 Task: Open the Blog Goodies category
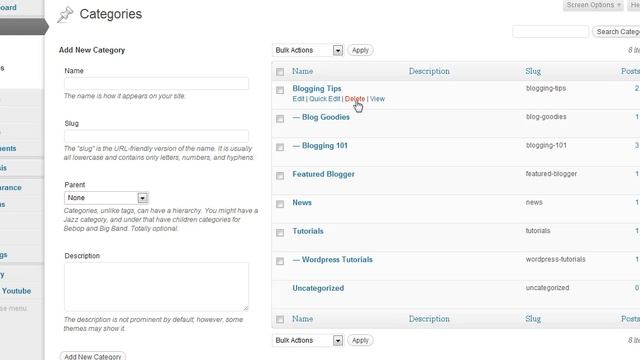[x=326, y=117]
